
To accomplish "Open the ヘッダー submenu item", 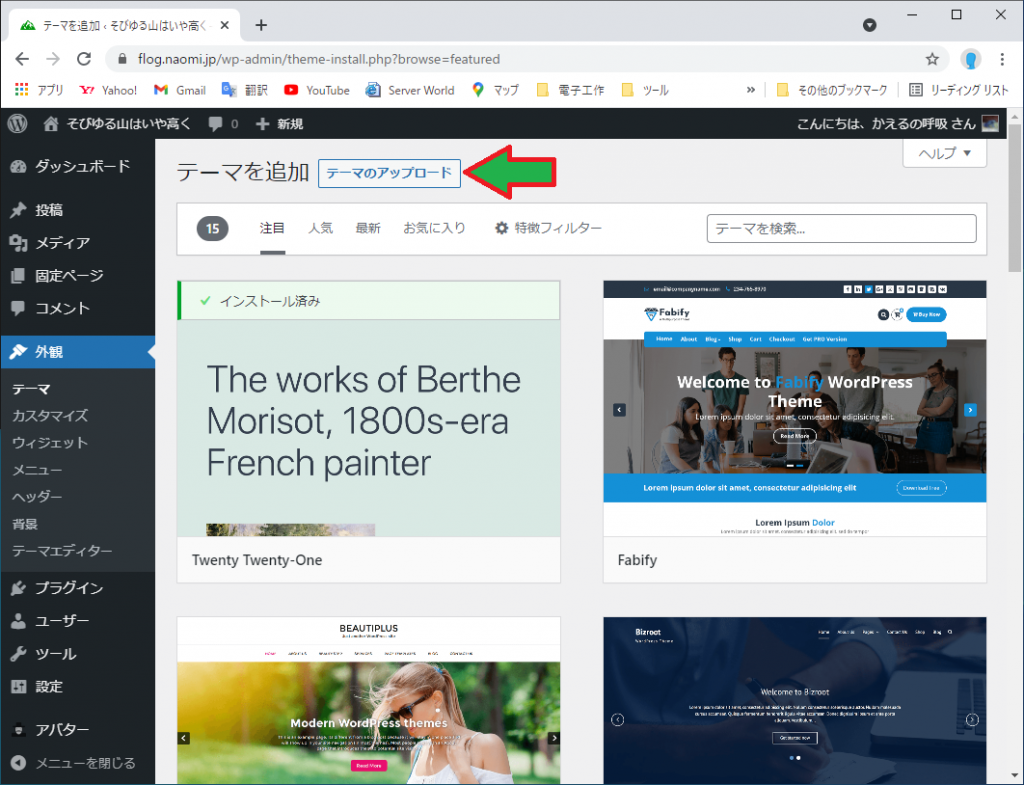I will click(37, 497).
